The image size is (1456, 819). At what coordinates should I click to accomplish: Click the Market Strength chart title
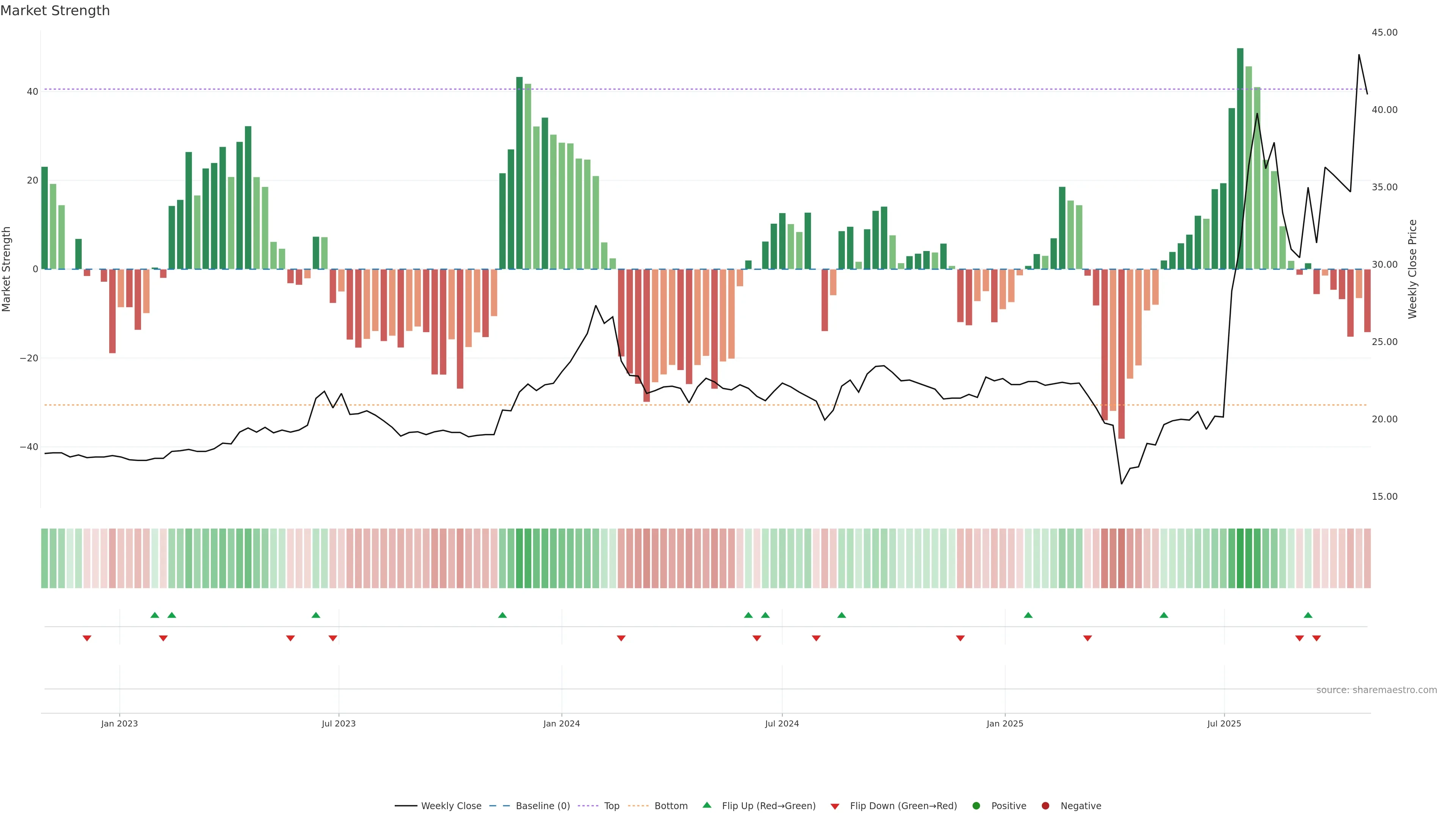pyautogui.click(x=55, y=10)
